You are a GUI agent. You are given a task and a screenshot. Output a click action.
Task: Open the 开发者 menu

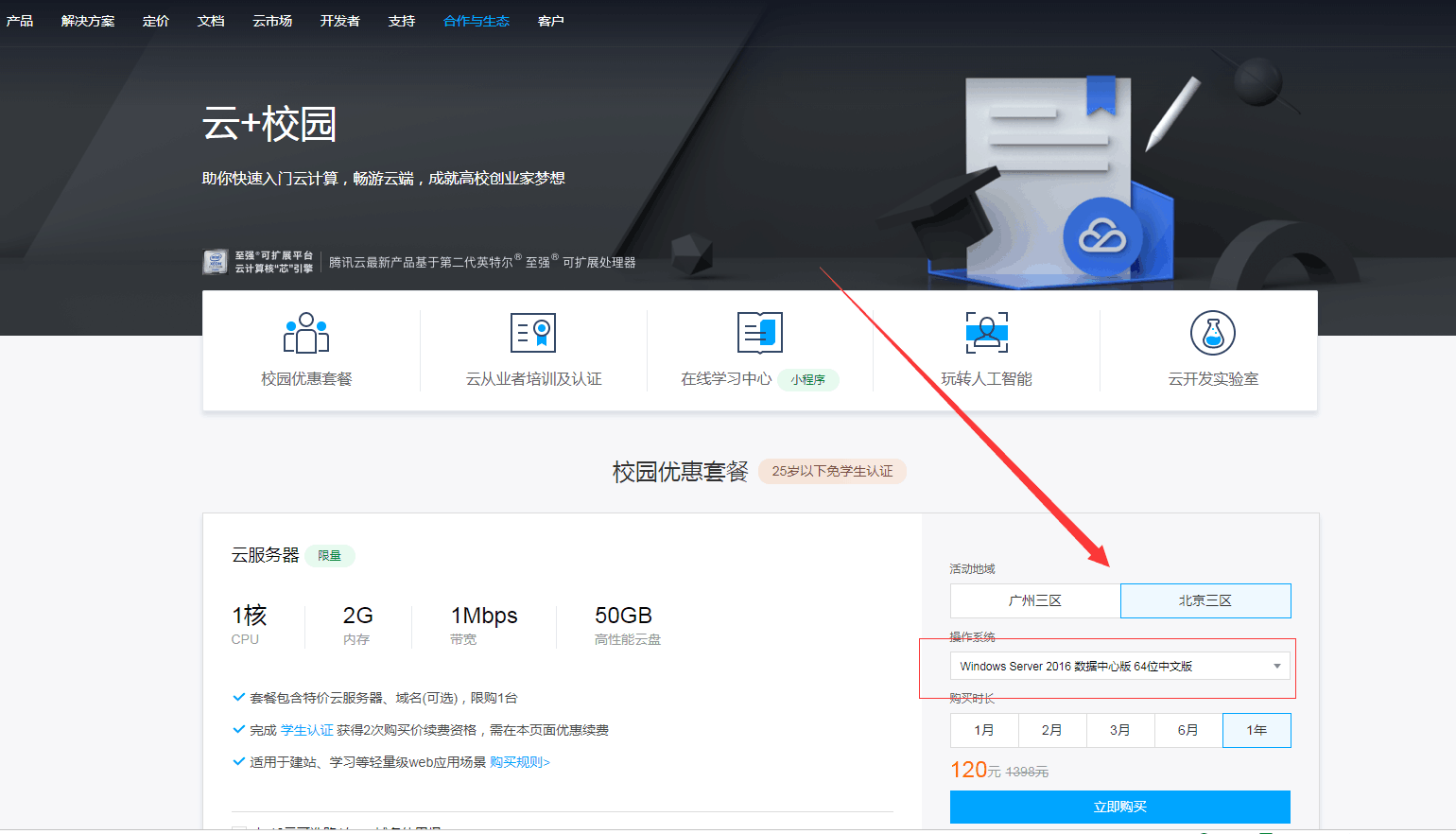point(340,21)
